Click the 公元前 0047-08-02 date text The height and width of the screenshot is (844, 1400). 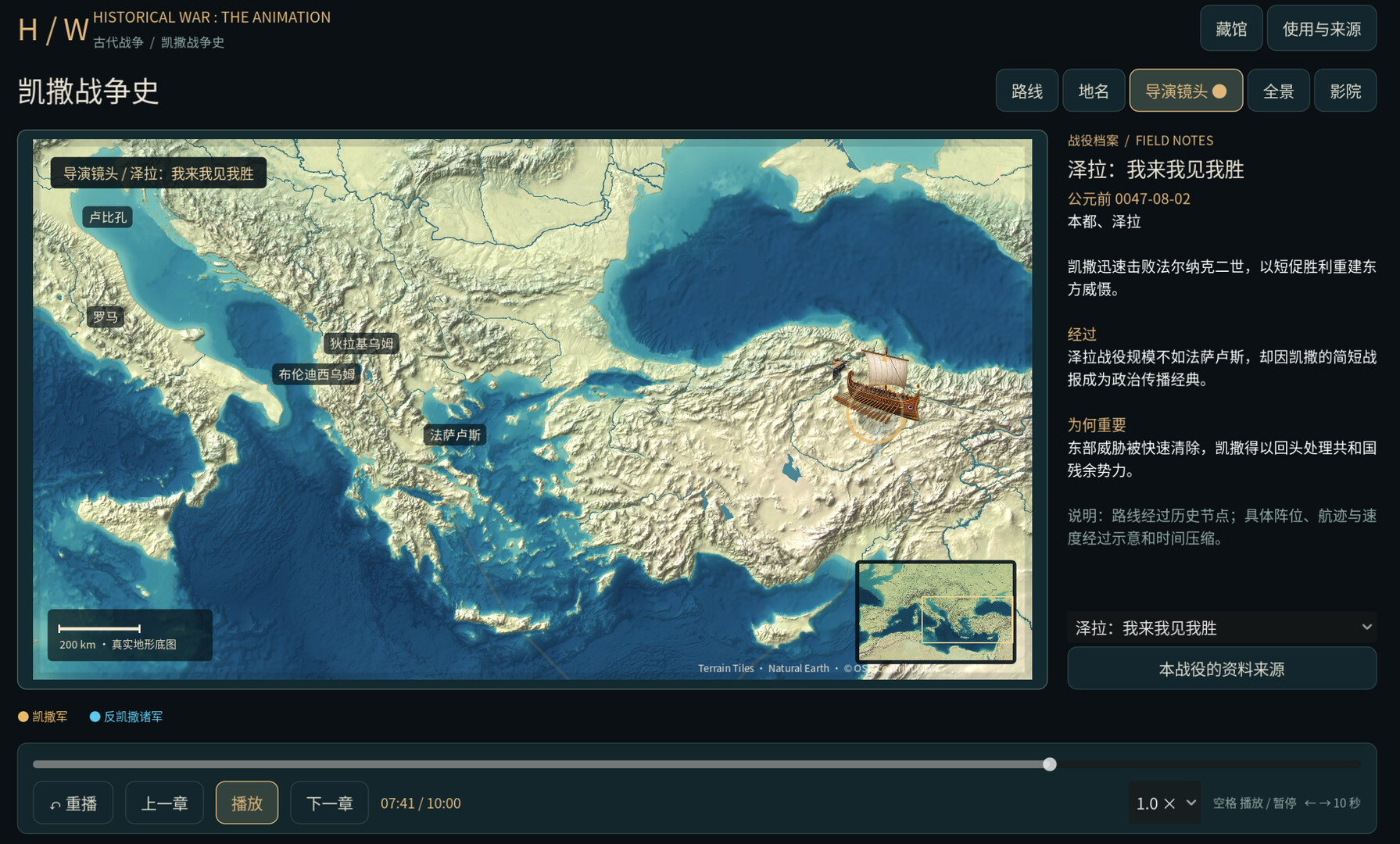[x=1129, y=198]
